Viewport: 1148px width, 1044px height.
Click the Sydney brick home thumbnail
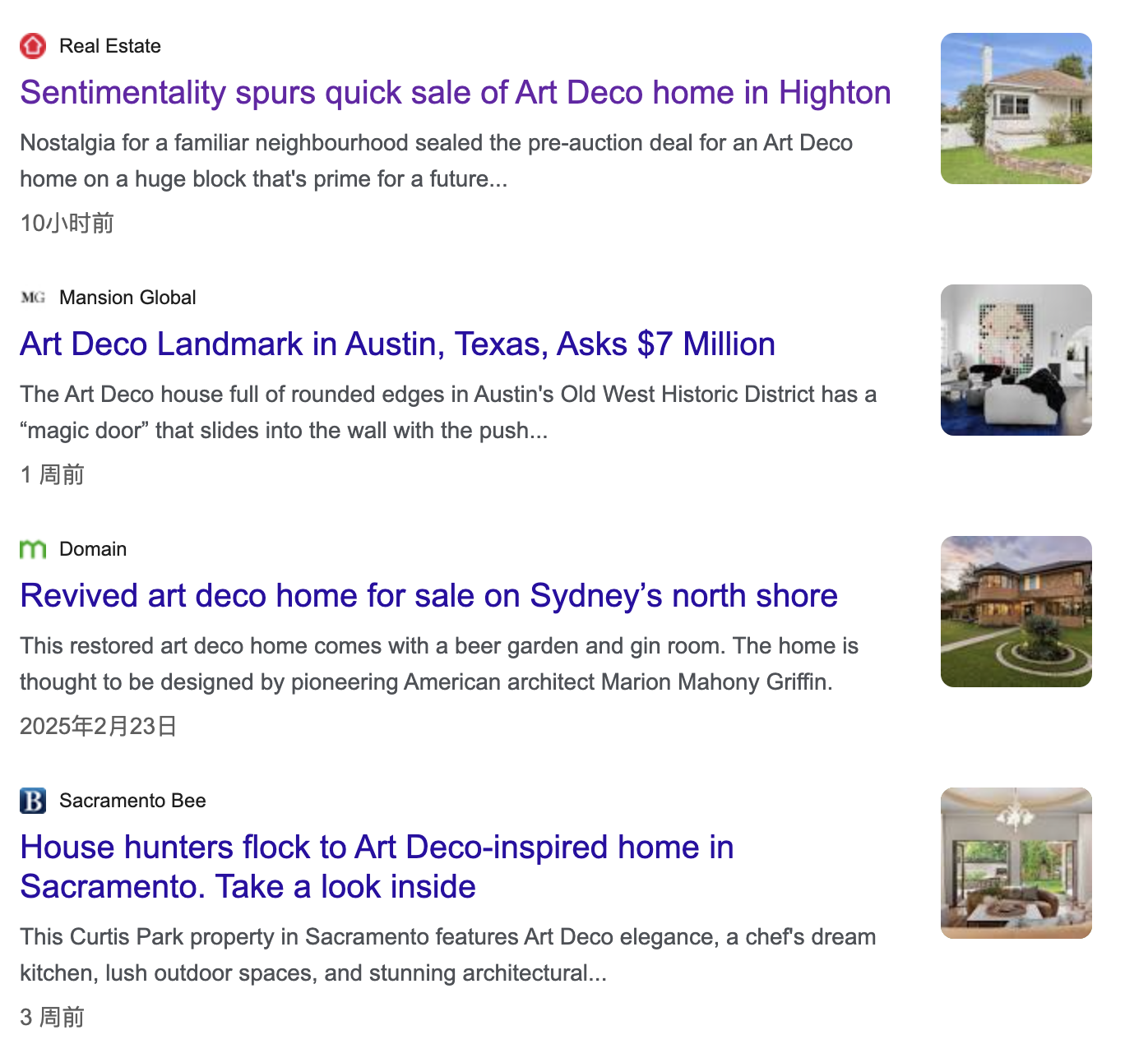[x=1016, y=612]
